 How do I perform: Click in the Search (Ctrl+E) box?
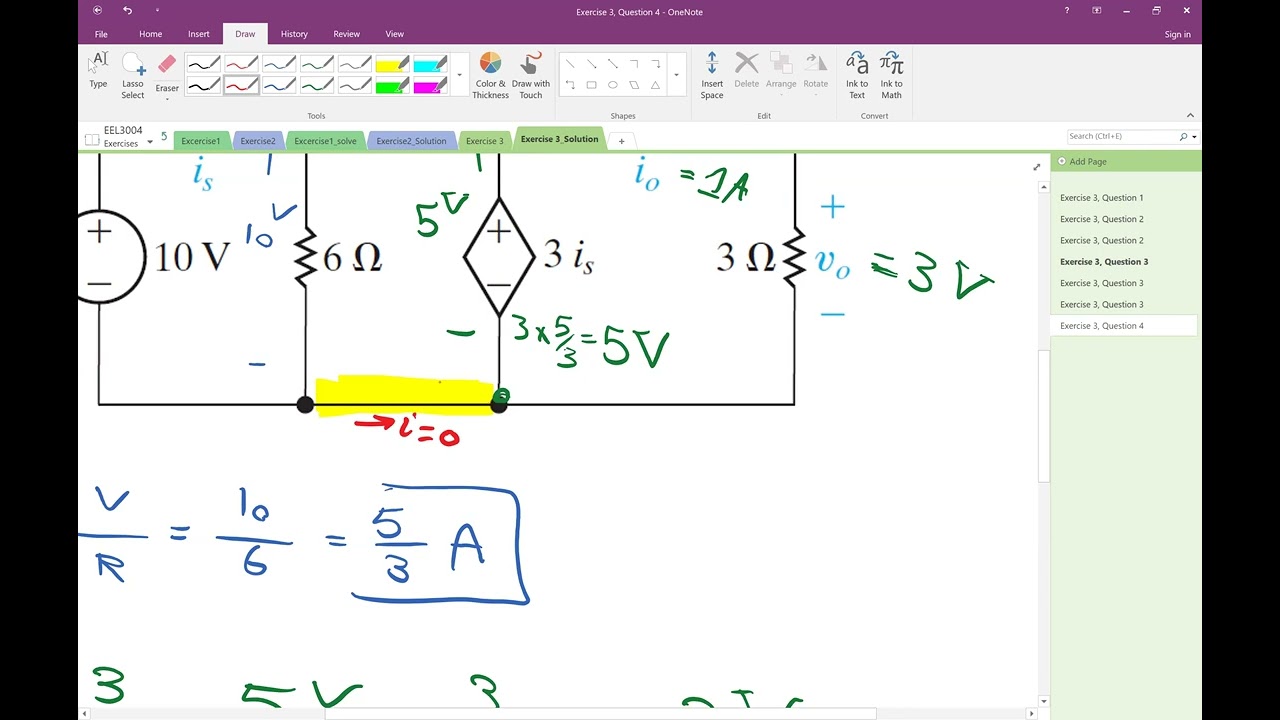[x=1121, y=136]
